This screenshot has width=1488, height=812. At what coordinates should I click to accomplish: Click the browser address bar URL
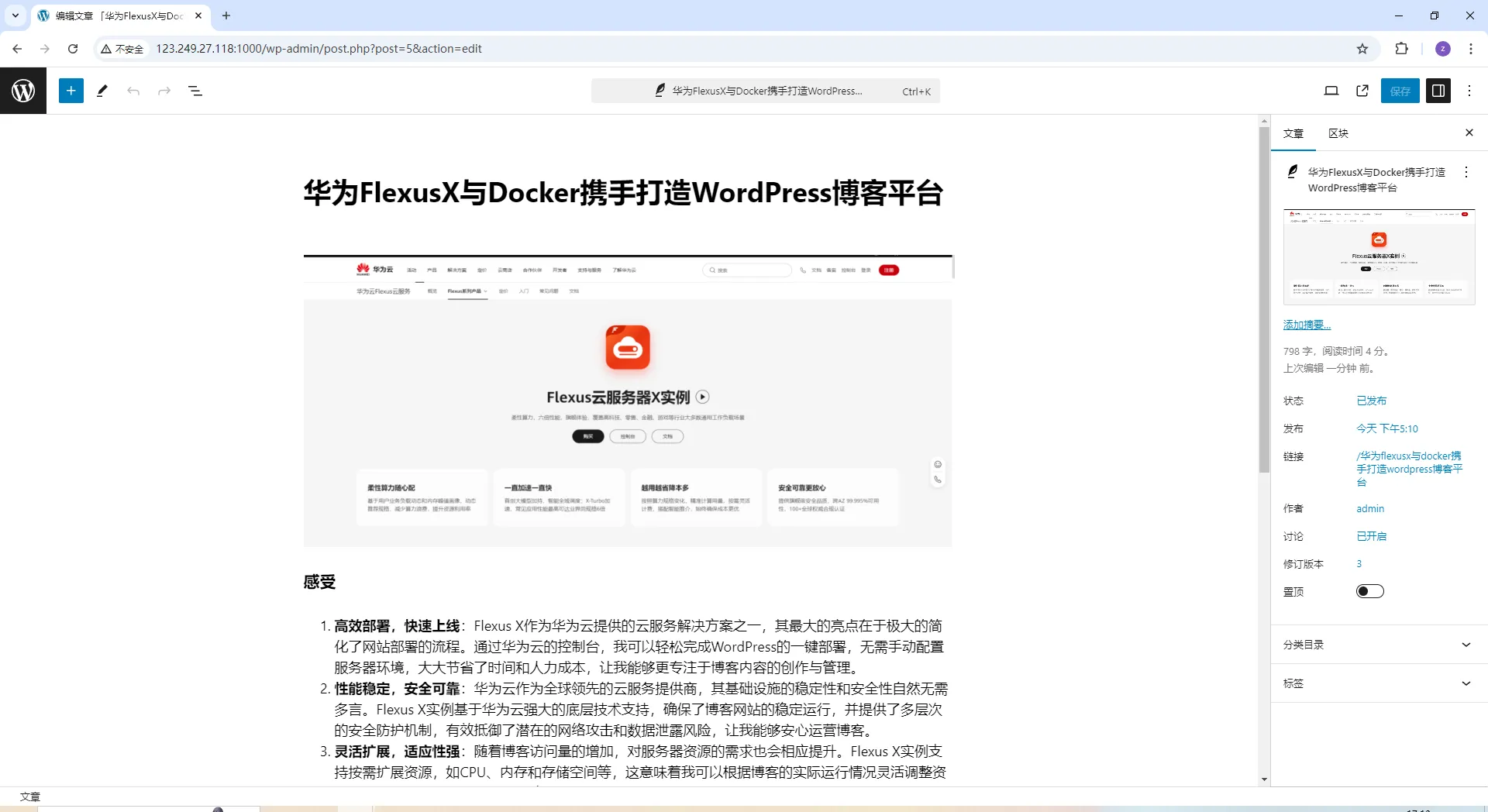[319, 49]
